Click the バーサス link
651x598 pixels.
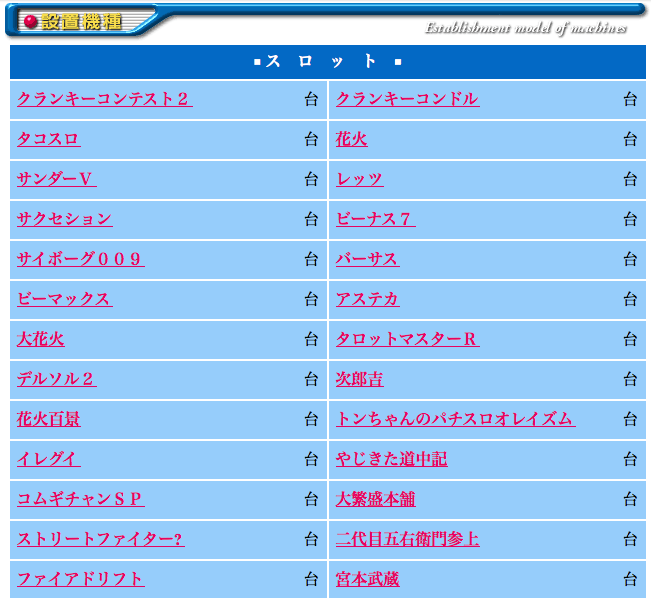click(368, 259)
